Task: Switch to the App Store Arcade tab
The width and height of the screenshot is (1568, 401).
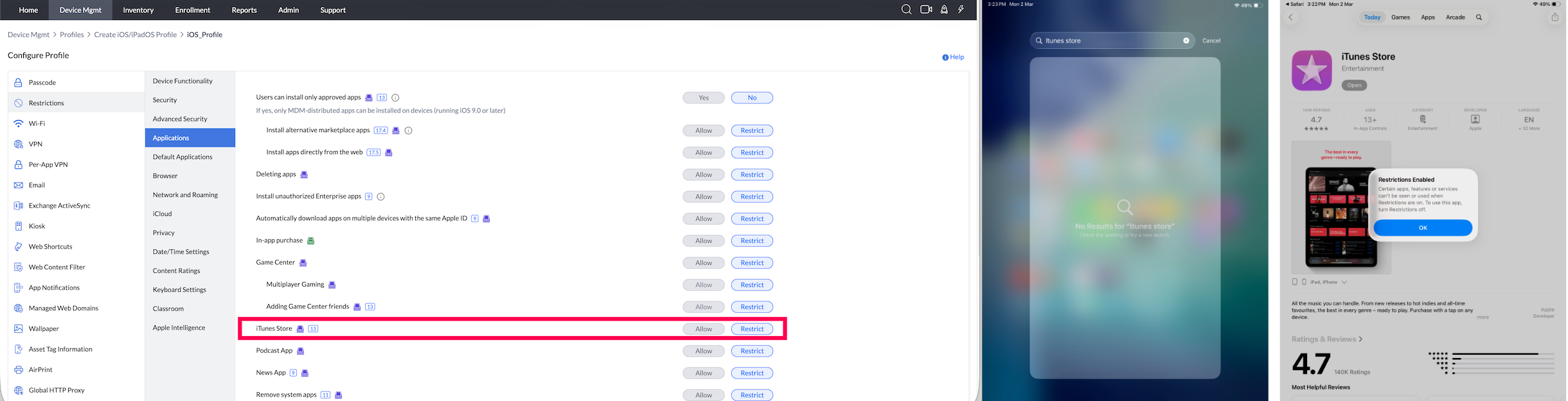Action: click(x=1455, y=17)
